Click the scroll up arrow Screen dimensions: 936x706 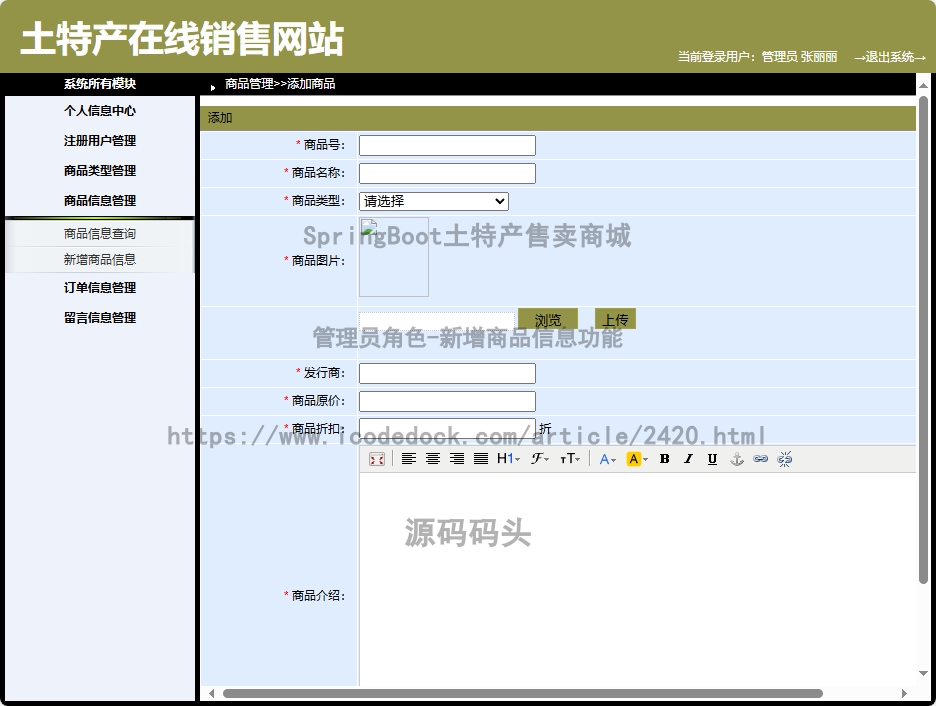pos(923,85)
